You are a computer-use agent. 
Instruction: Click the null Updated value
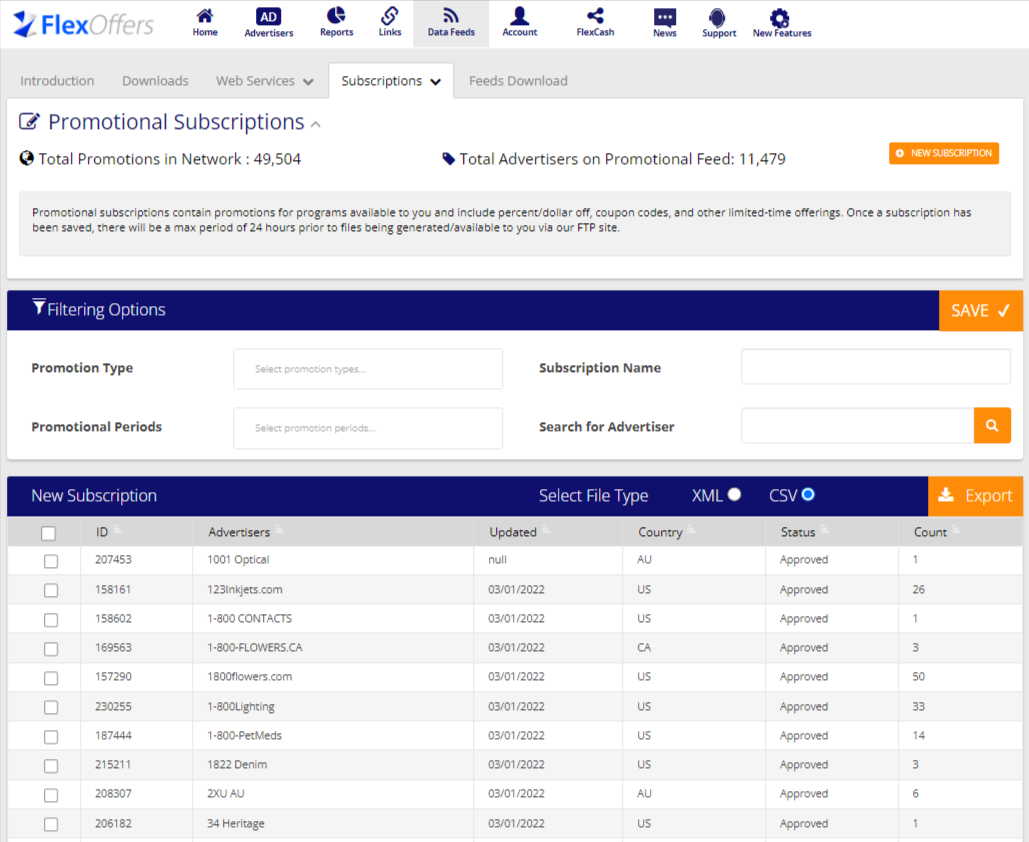pyautogui.click(x=497, y=560)
